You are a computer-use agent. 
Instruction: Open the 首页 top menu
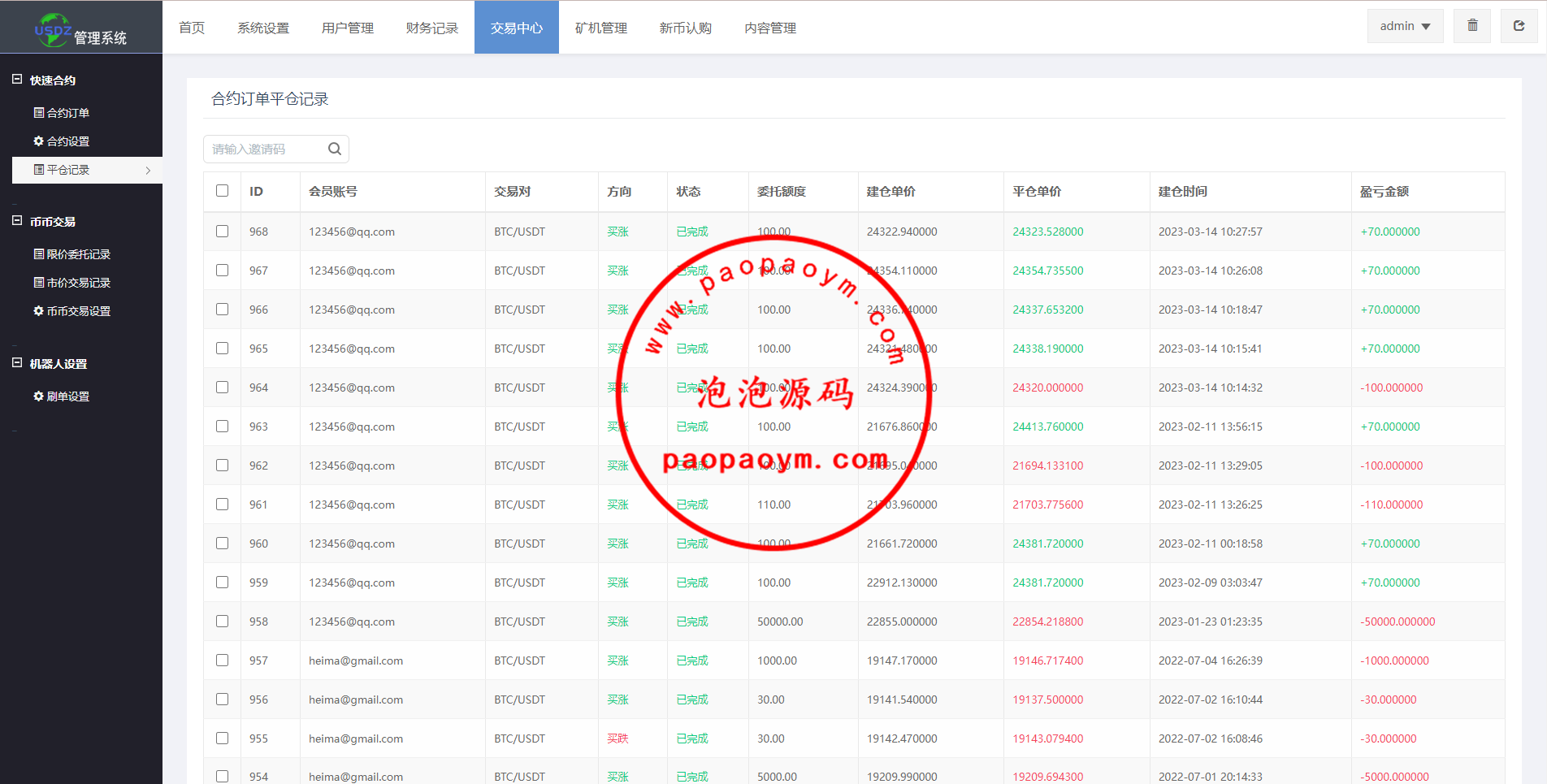(192, 28)
